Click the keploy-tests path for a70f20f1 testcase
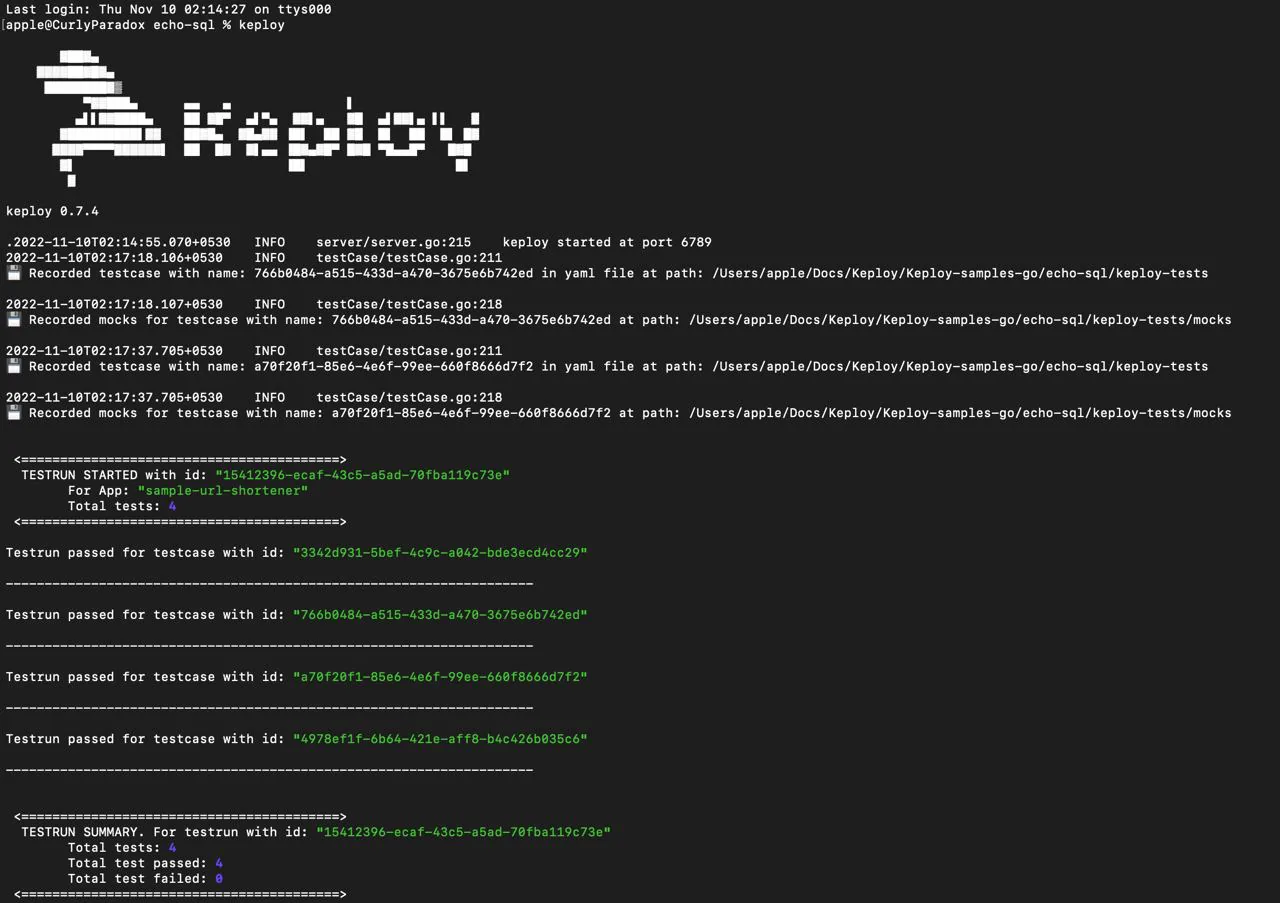 [x=960, y=366]
